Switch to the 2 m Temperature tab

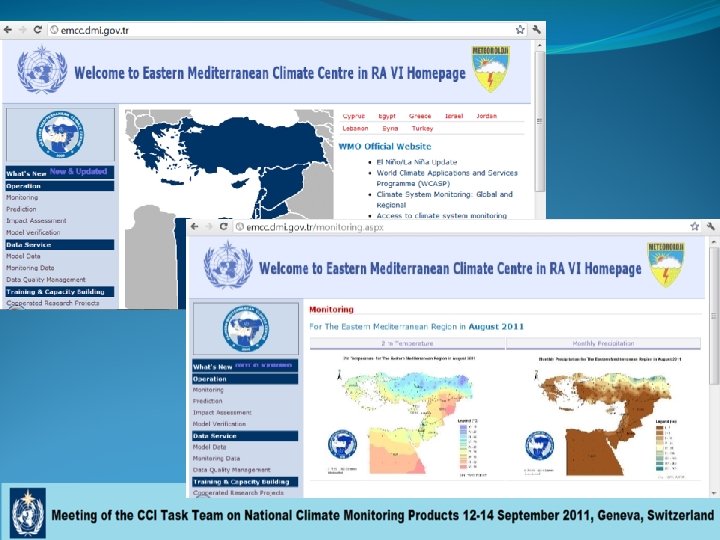(407, 343)
